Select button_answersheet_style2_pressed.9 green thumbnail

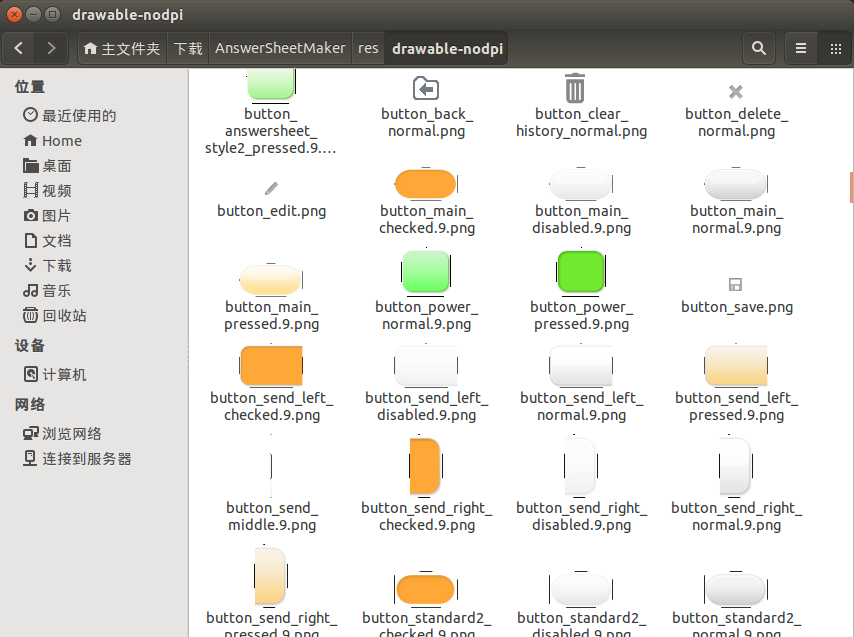271,85
